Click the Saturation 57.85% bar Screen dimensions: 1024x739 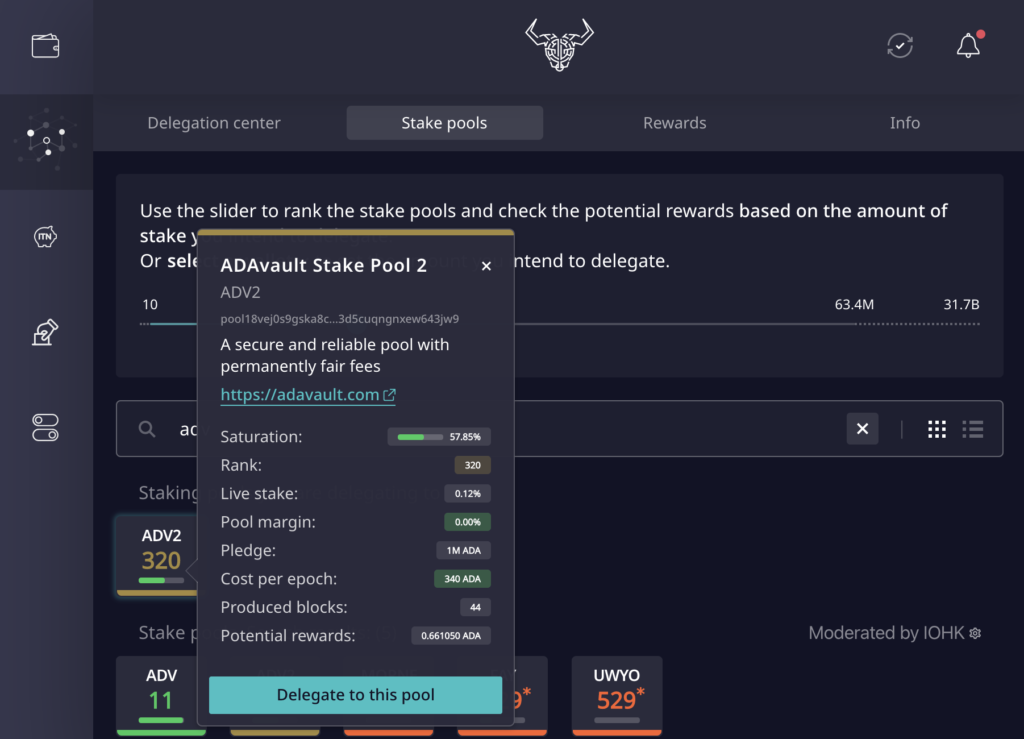(439, 437)
